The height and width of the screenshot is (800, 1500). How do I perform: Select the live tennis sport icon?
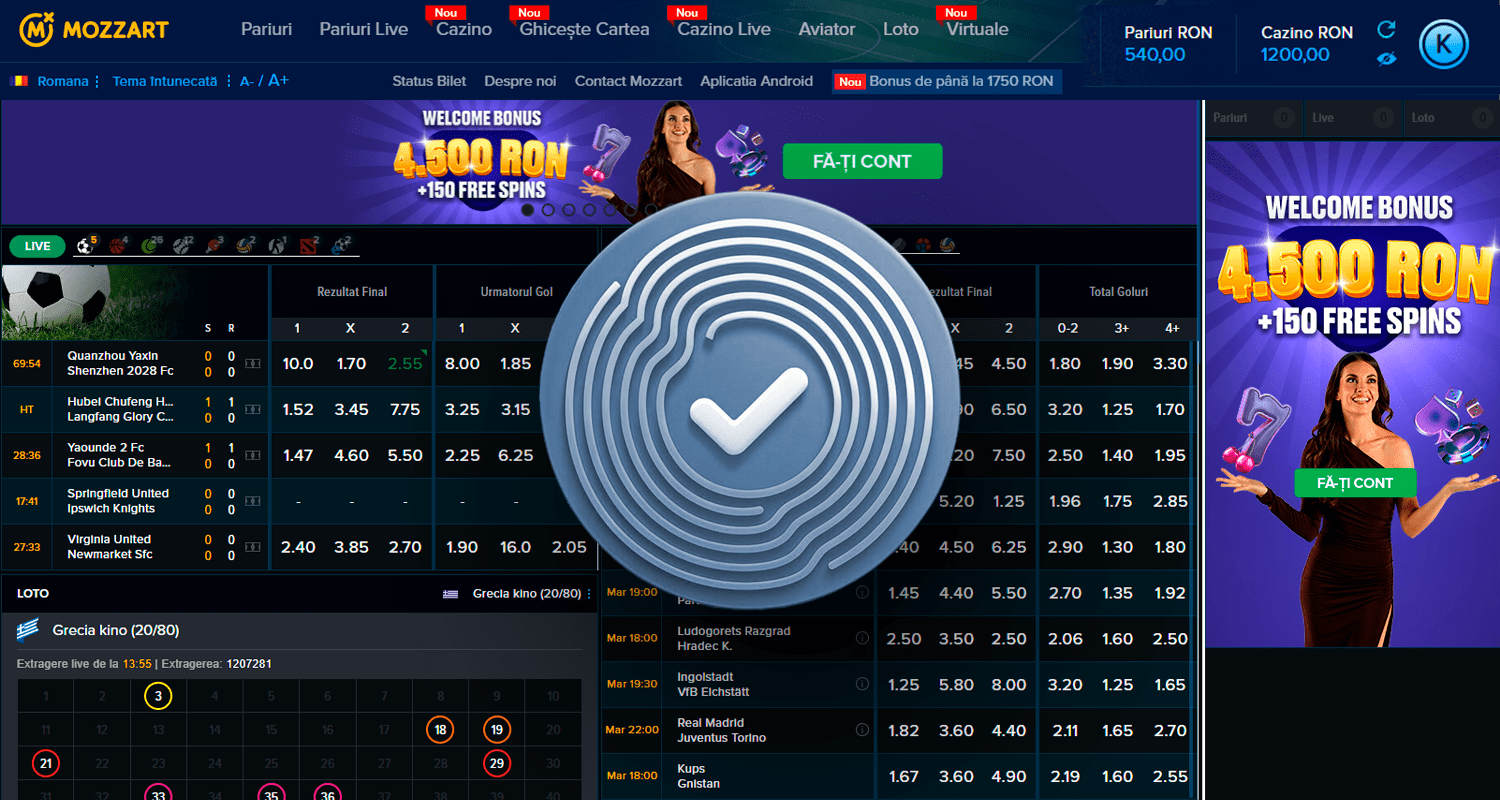(148, 246)
